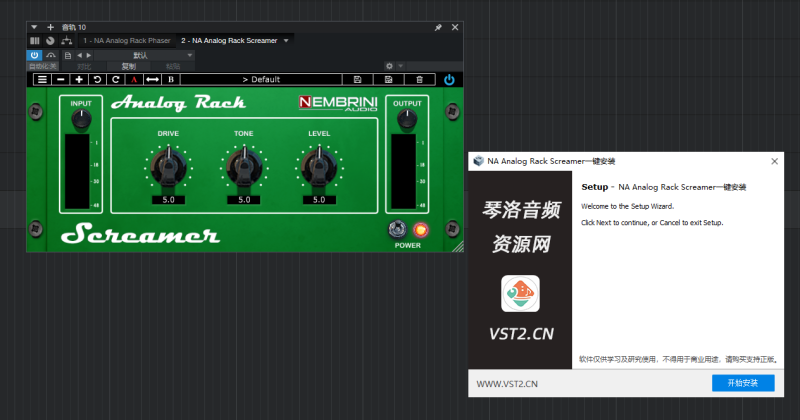Click the round dial icon in header

[x=50, y=40]
